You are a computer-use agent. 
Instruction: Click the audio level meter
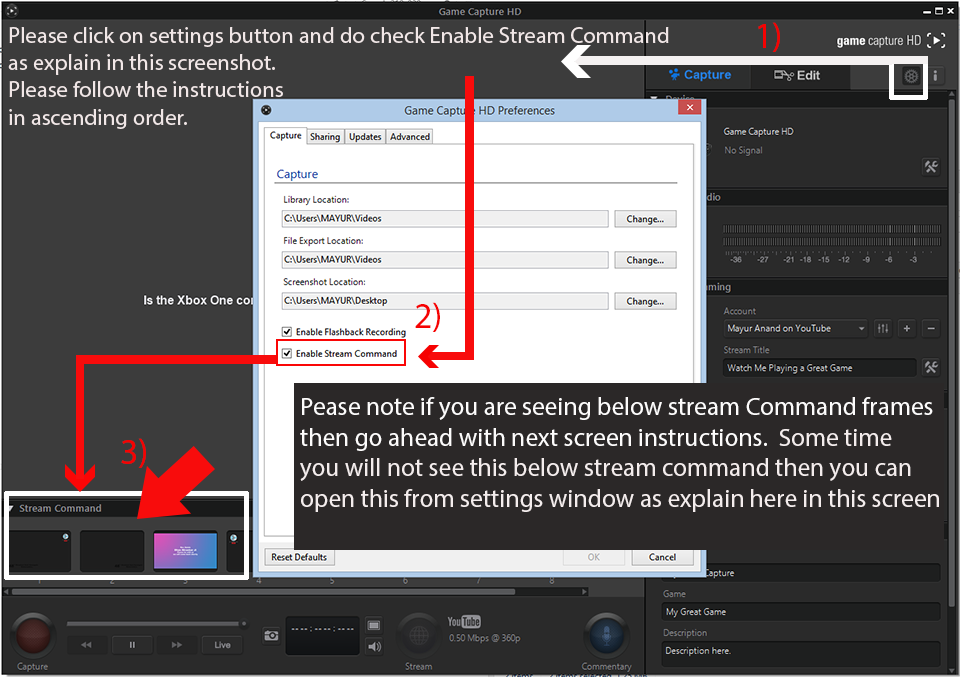pos(831,235)
